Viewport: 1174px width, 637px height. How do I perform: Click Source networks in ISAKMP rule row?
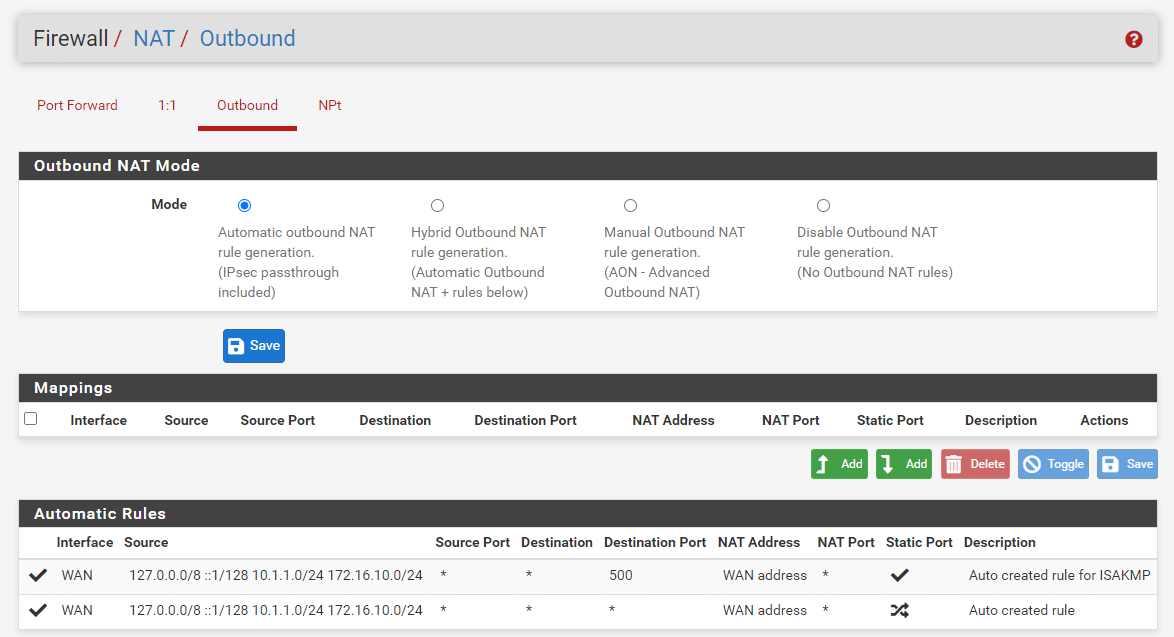tap(276, 576)
